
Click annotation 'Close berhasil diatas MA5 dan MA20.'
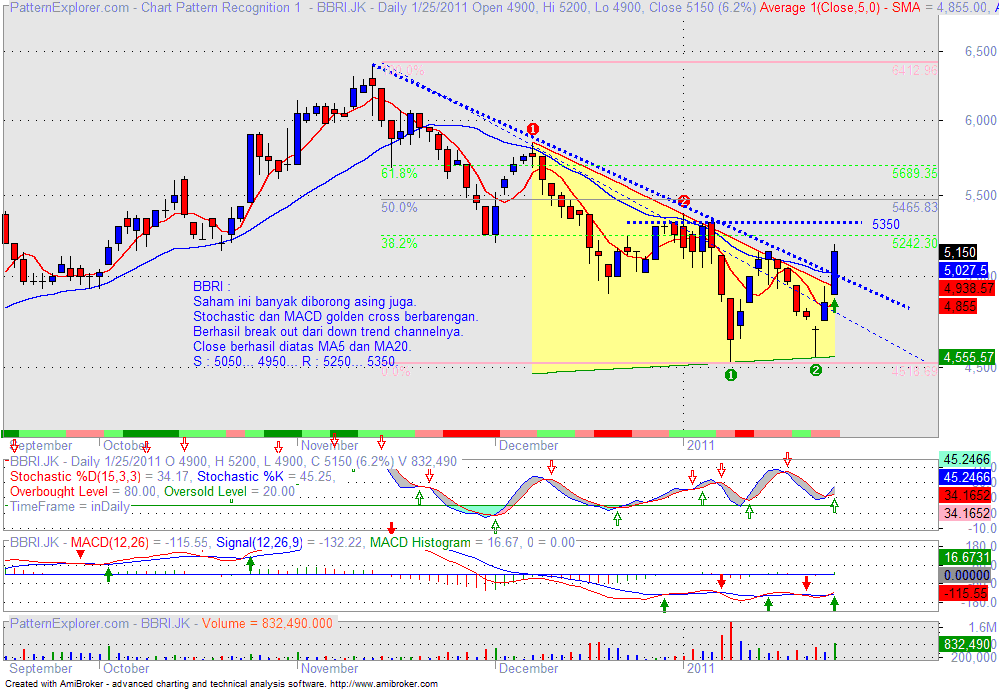click(303, 347)
